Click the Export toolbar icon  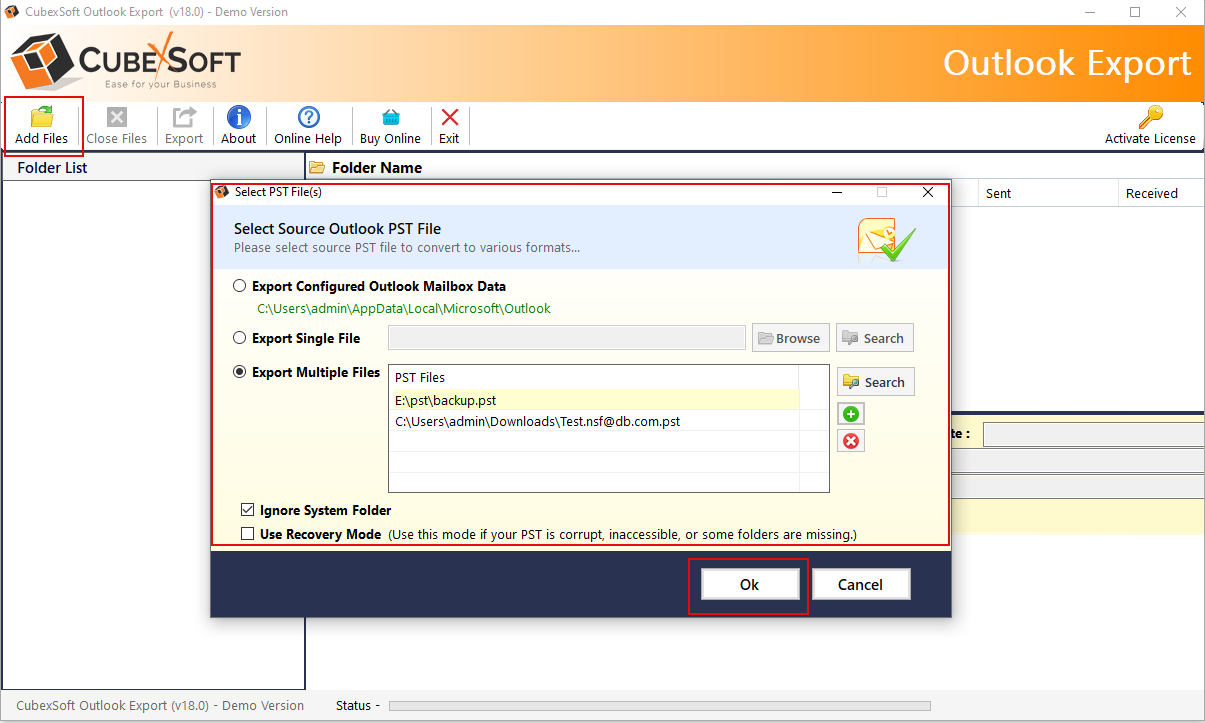tap(184, 118)
